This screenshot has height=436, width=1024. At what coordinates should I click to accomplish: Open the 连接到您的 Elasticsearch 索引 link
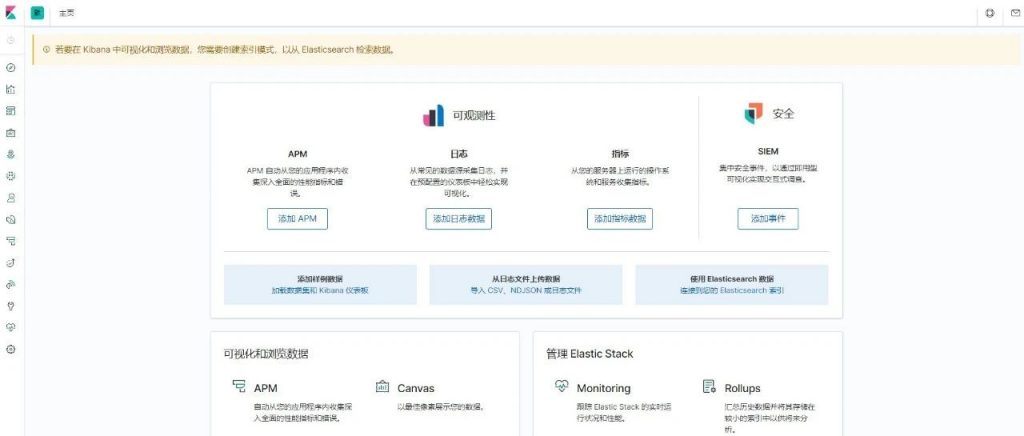[731, 290]
